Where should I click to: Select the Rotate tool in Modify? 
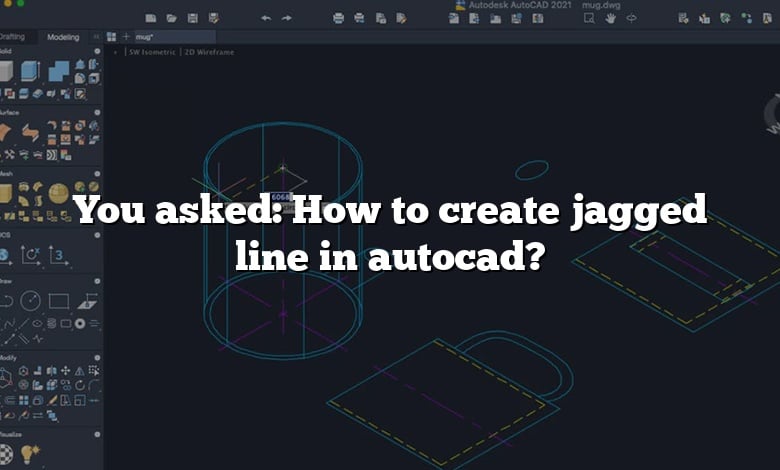pos(80,385)
